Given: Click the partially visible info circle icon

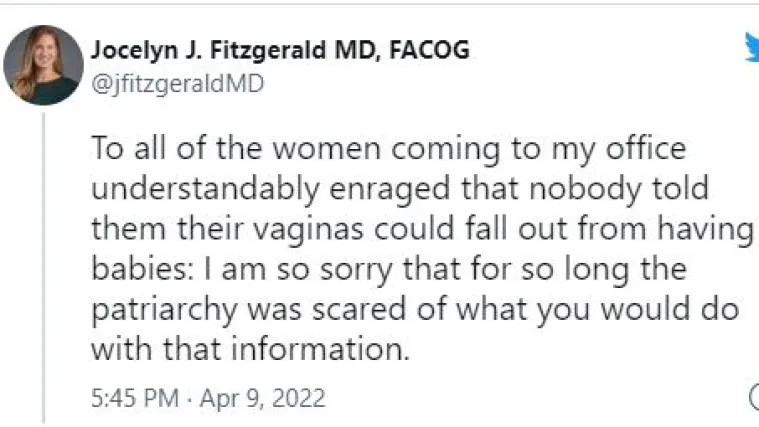Looking at the screenshot, I should click(754, 398).
